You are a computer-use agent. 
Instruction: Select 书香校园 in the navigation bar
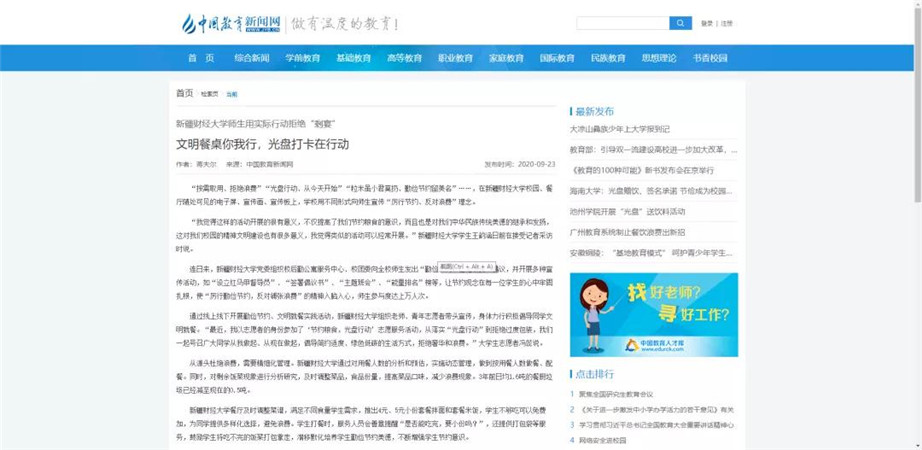click(x=710, y=58)
